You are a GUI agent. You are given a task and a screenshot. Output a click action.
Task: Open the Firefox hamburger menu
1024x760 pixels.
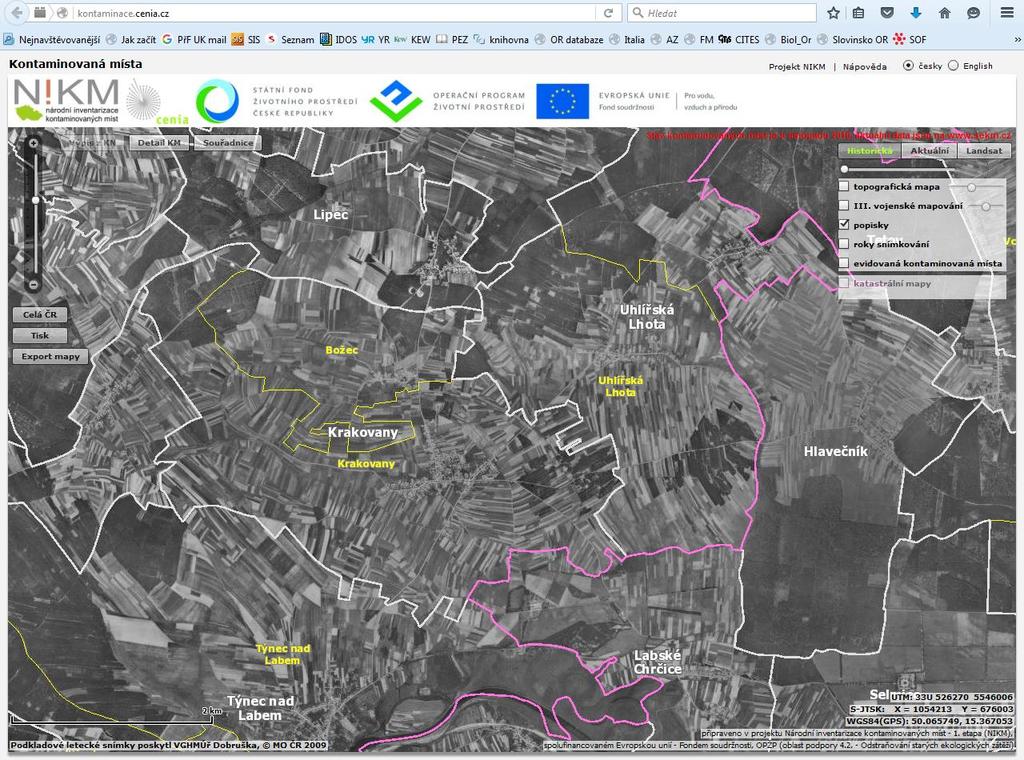pos(1007,13)
